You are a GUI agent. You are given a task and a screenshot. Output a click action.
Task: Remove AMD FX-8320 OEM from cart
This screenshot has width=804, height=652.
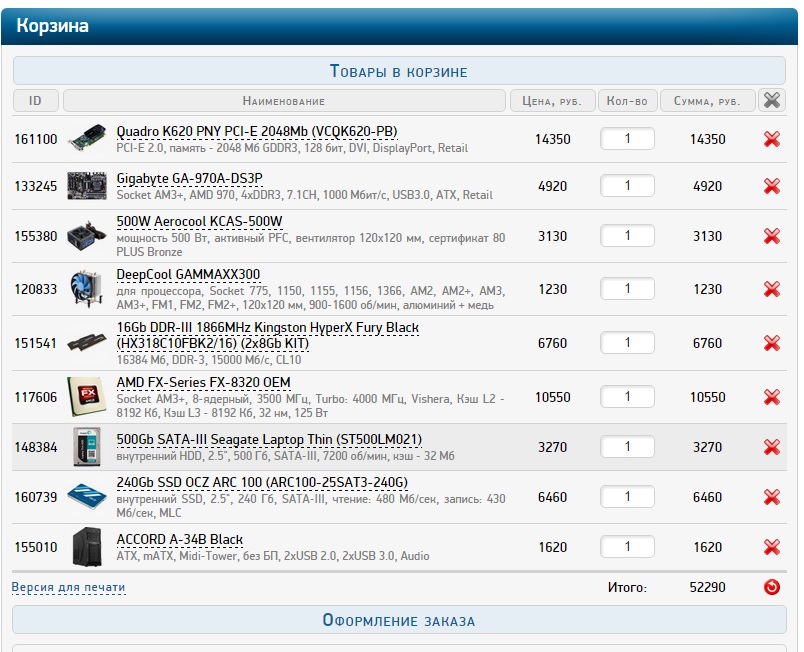tap(772, 397)
